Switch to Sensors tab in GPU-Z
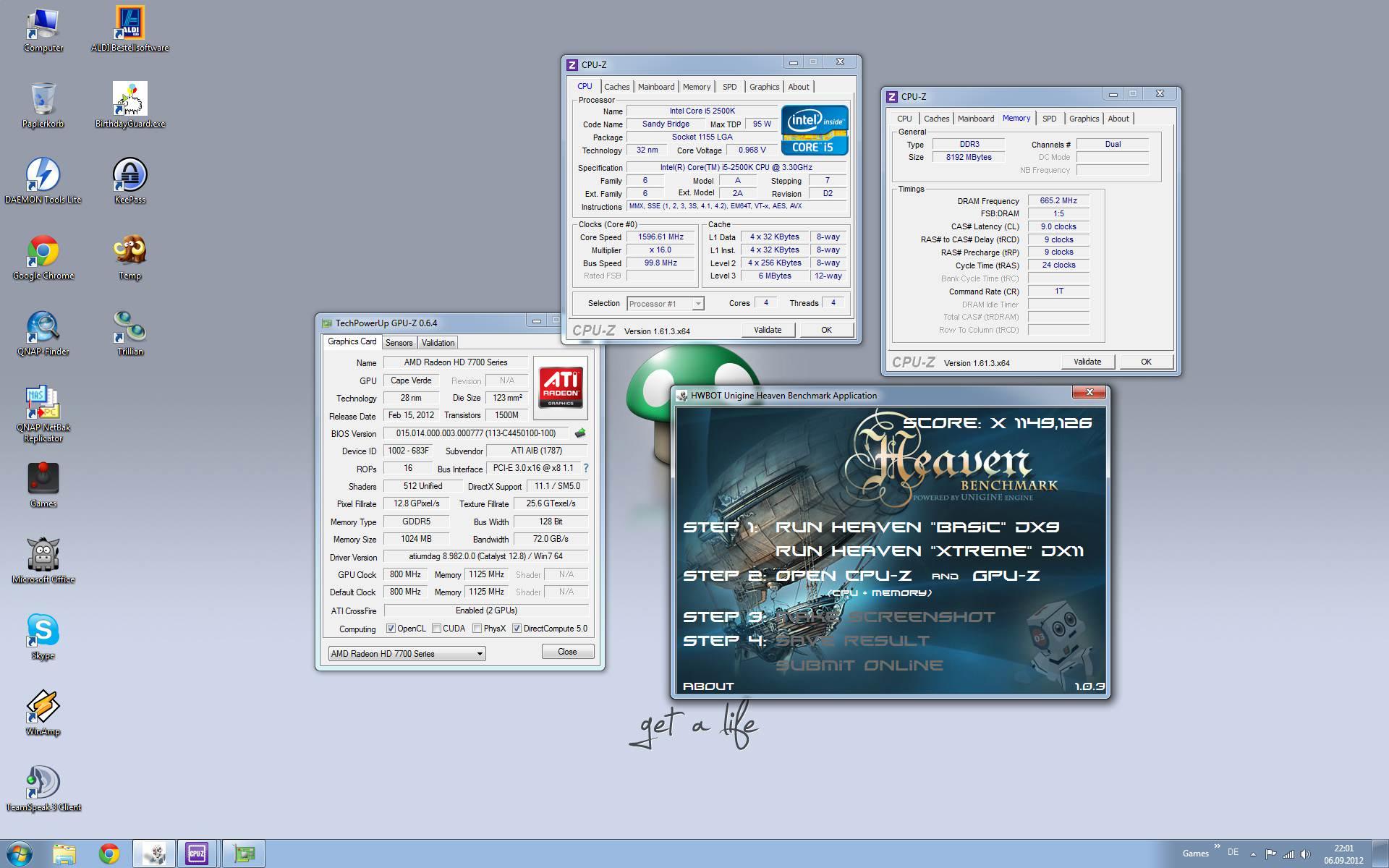Viewport: 1389px width, 868px height. tap(399, 343)
